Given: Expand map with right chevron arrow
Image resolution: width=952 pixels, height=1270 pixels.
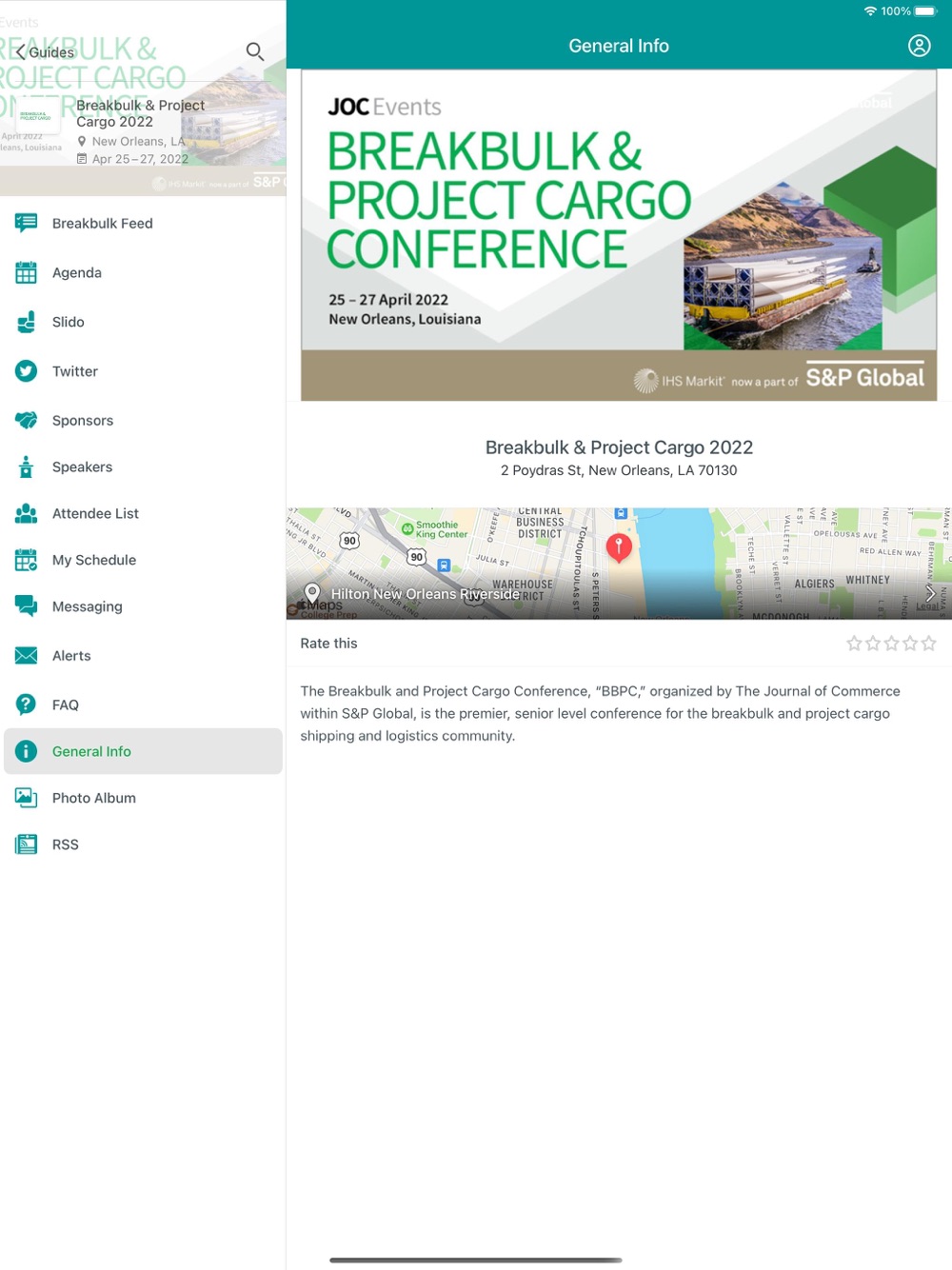Looking at the screenshot, I should tap(929, 593).
